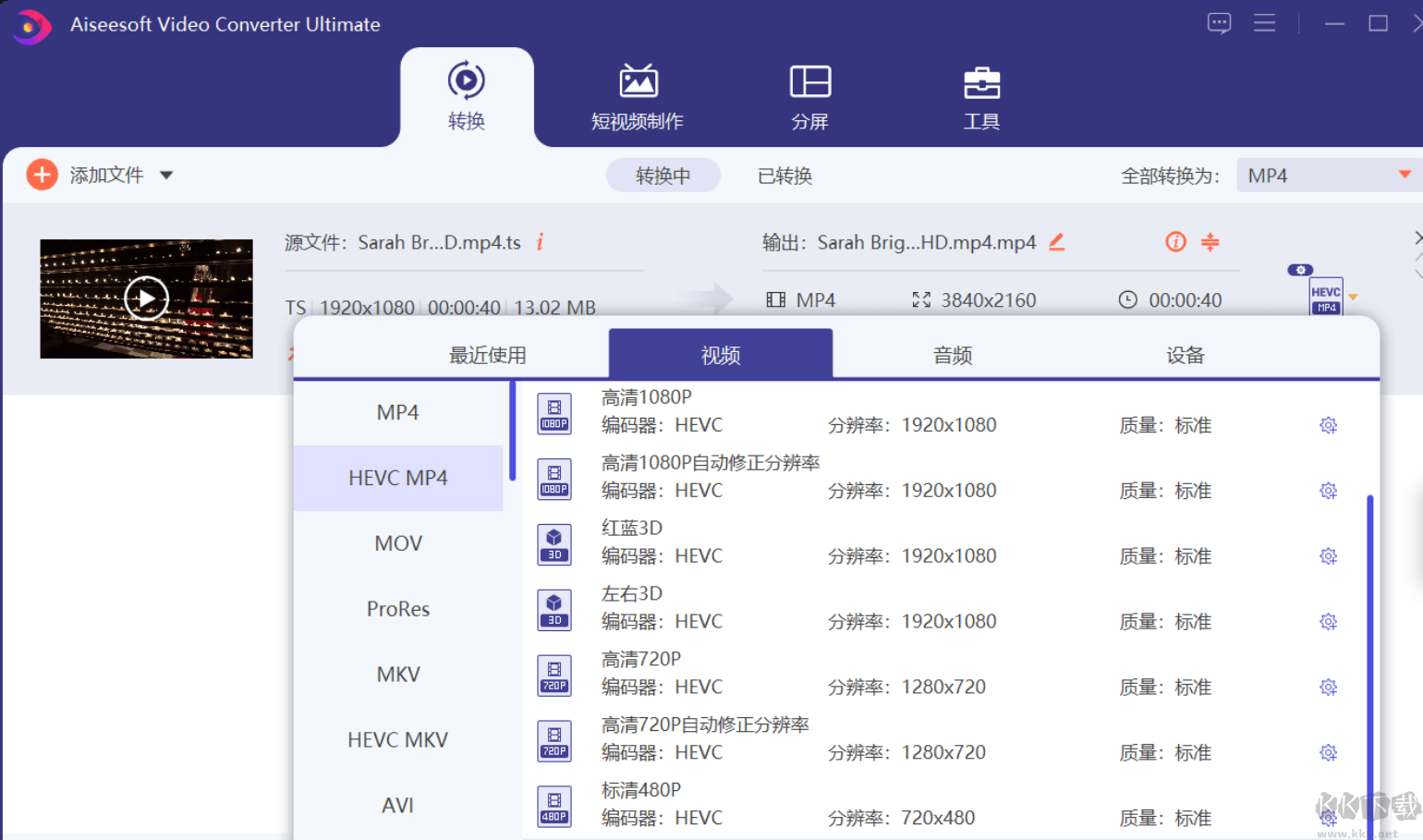Viewport: 1423px width, 840px height.
Task: Open info for source file Sarah Br...D.mp4.ts
Action: (x=540, y=242)
